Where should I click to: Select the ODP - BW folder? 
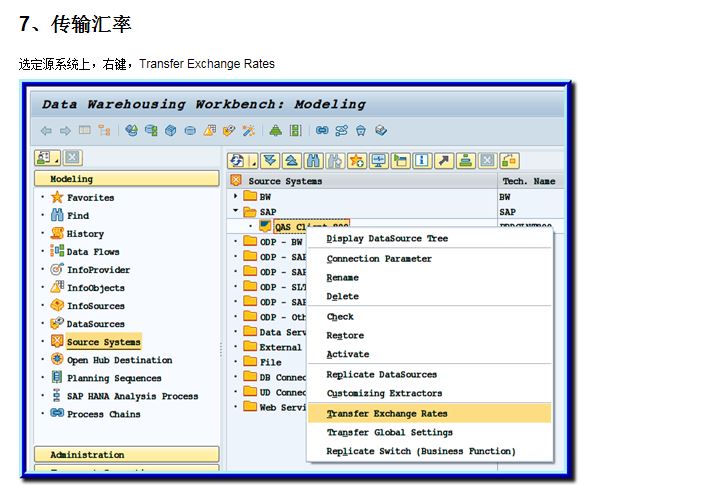[x=281, y=242]
